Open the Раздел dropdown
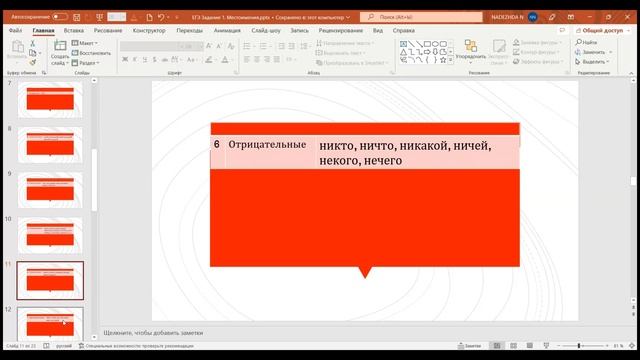 tap(86, 63)
